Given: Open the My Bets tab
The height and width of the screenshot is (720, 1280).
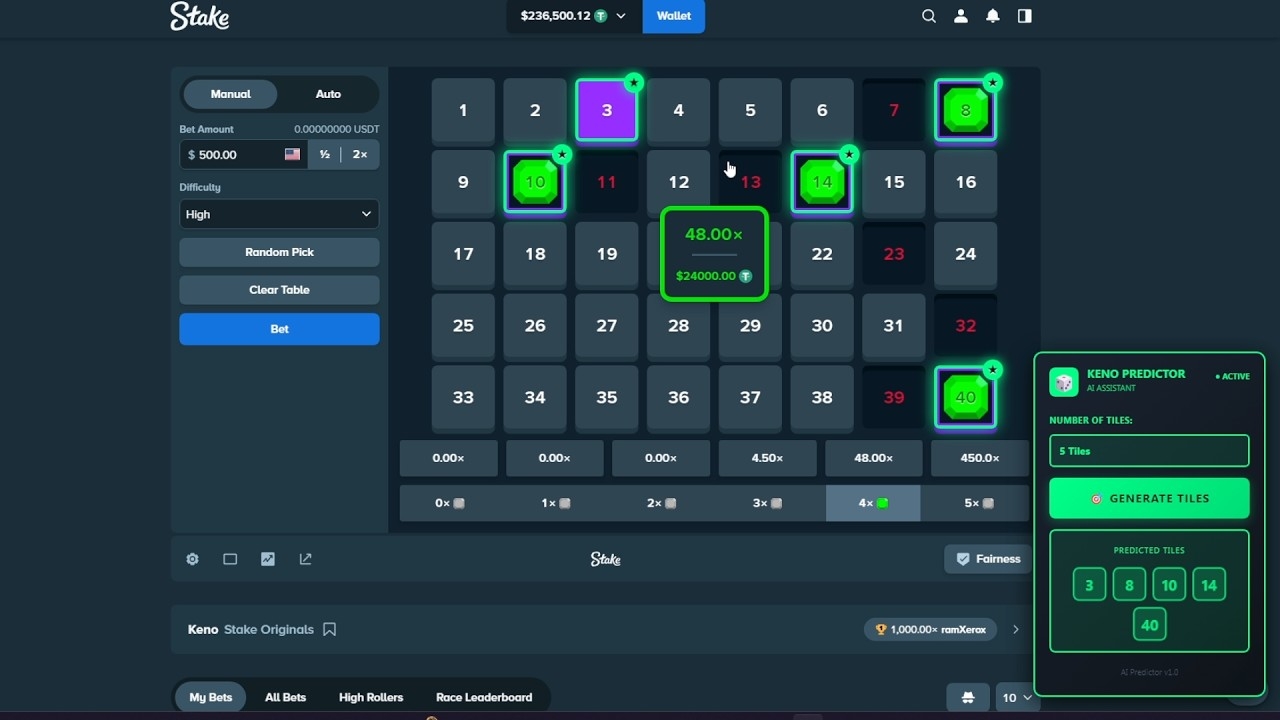Looking at the screenshot, I should [x=210, y=697].
